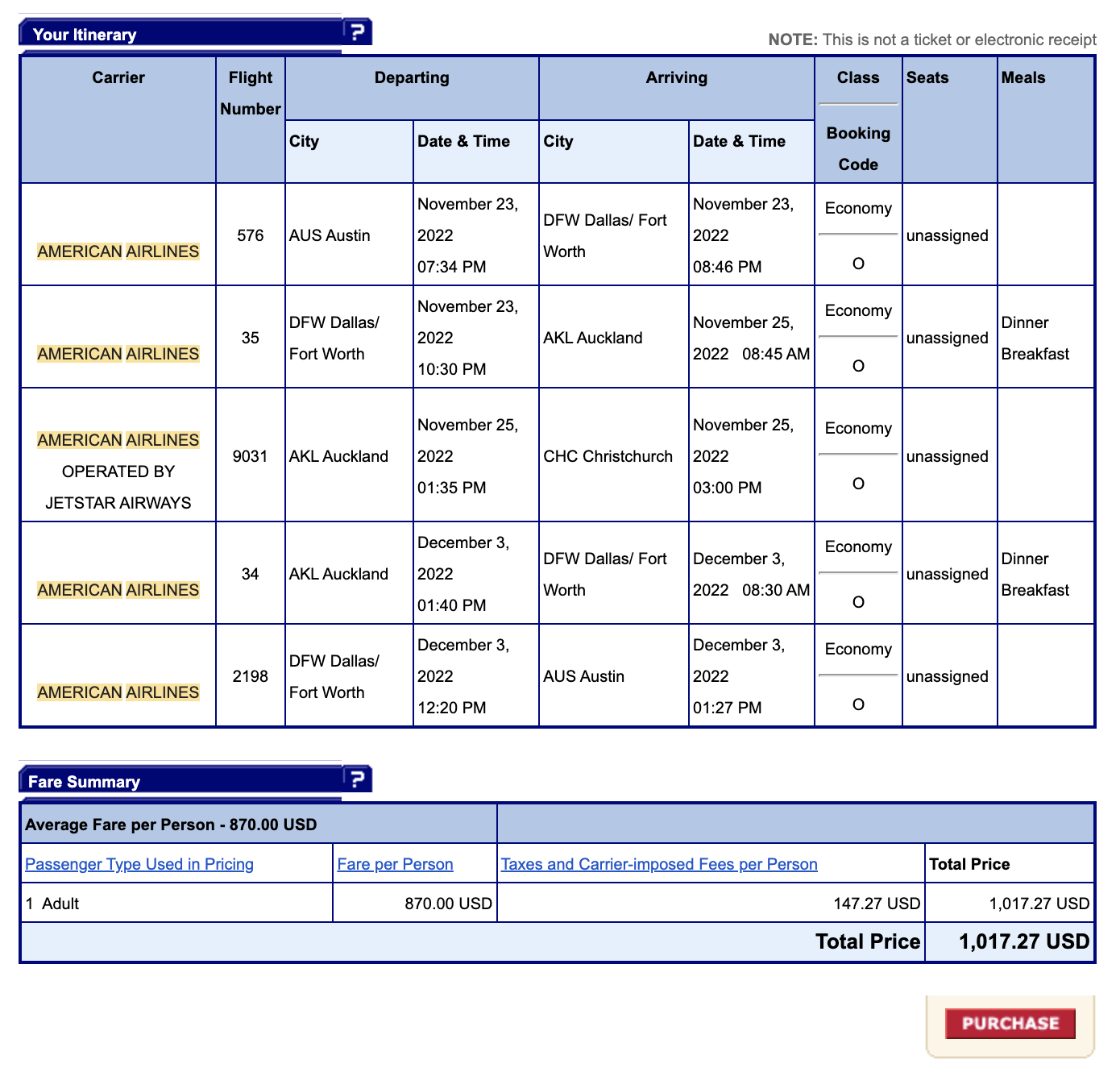Select flight number 34 cell

pos(251,574)
